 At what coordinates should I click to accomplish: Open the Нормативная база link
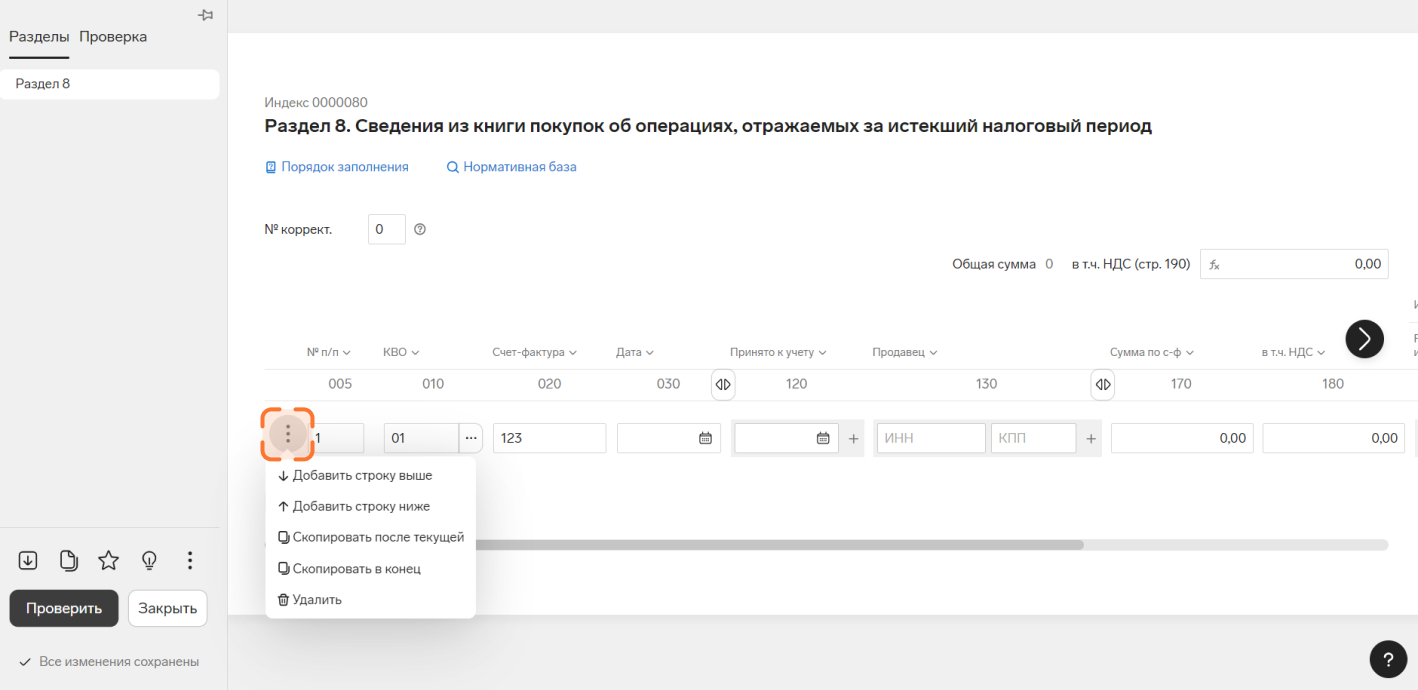click(512, 167)
